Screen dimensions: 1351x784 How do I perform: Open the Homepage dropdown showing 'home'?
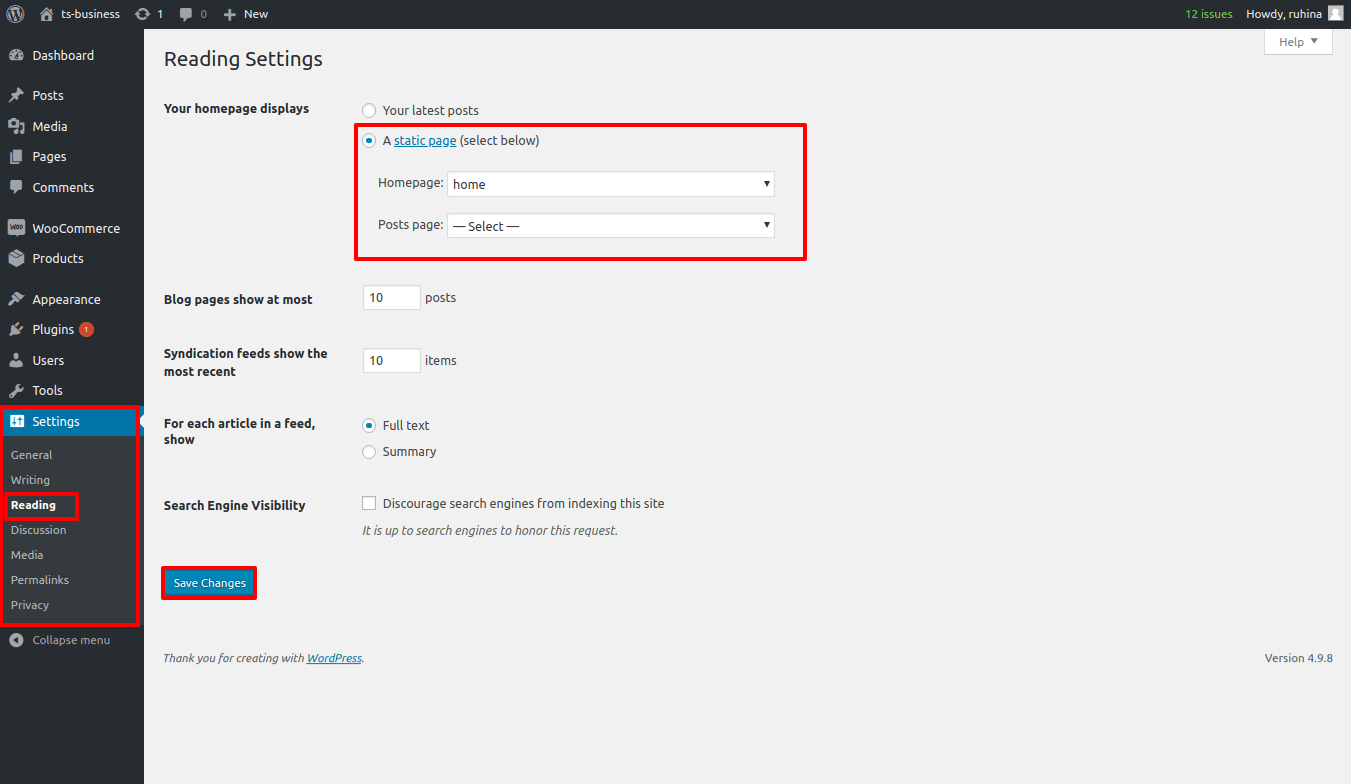pos(610,184)
